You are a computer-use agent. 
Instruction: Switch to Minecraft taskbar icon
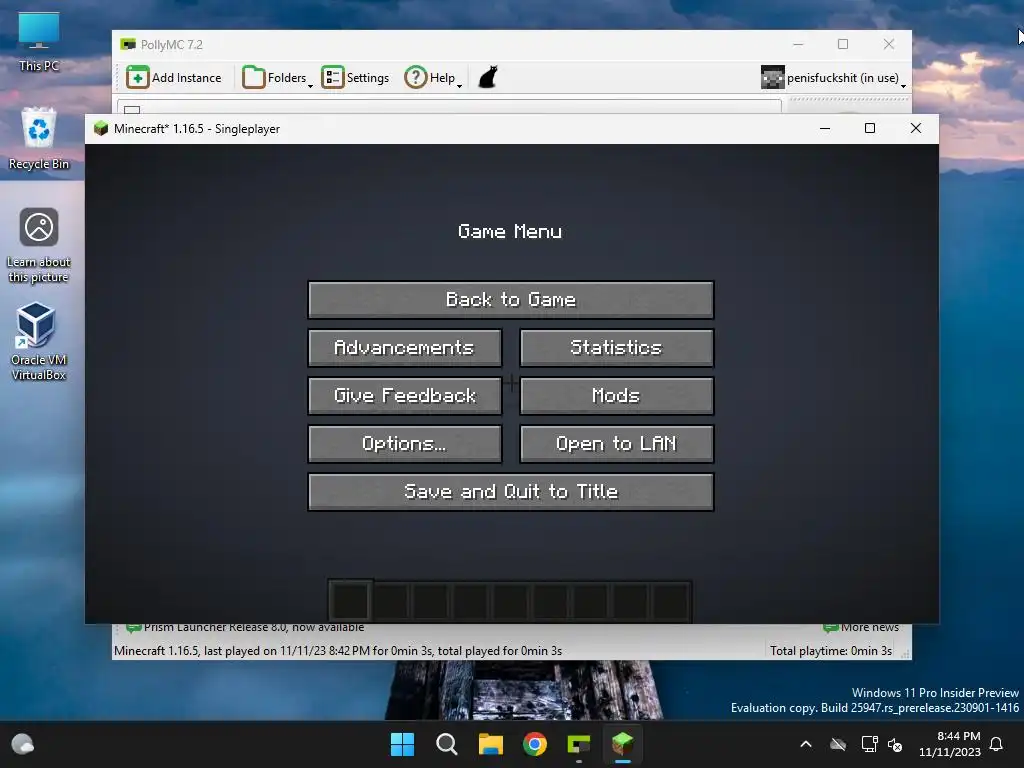pyautogui.click(x=623, y=744)
